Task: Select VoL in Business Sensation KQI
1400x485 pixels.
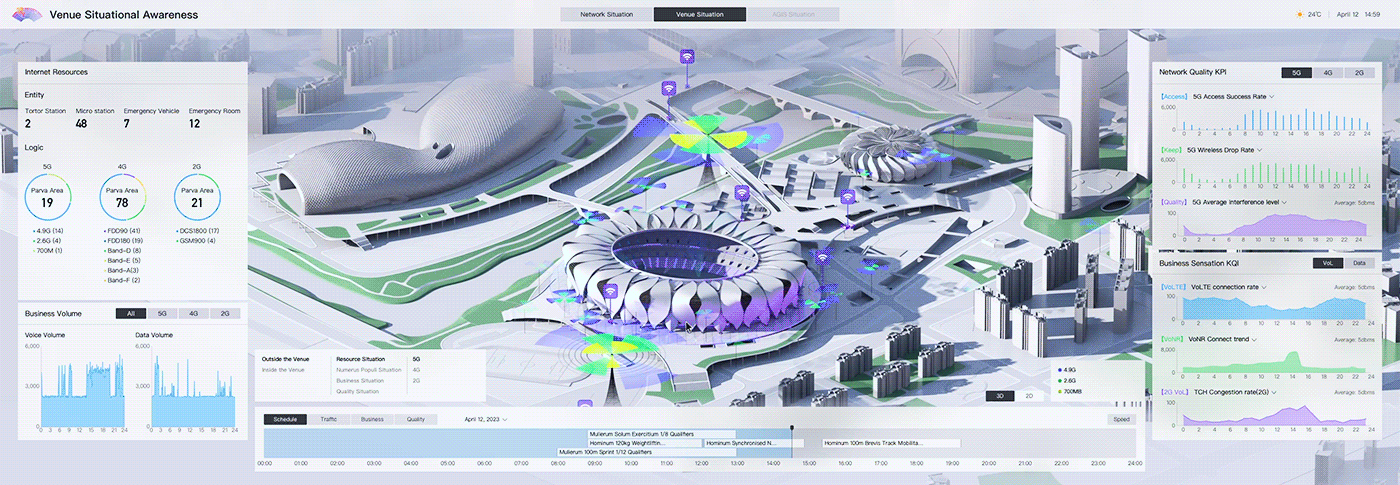Action: pos(1328,263)
